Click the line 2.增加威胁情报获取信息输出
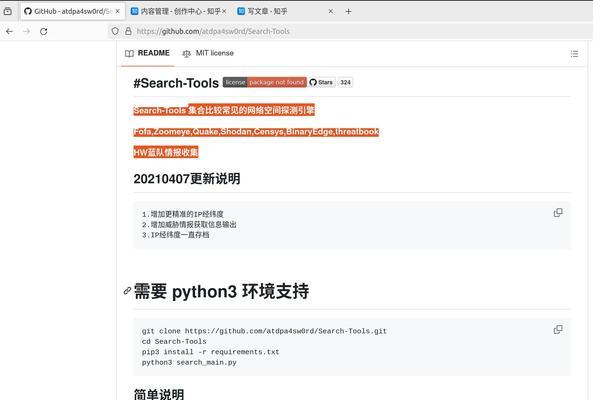593x400 pixels. (189, 225)
